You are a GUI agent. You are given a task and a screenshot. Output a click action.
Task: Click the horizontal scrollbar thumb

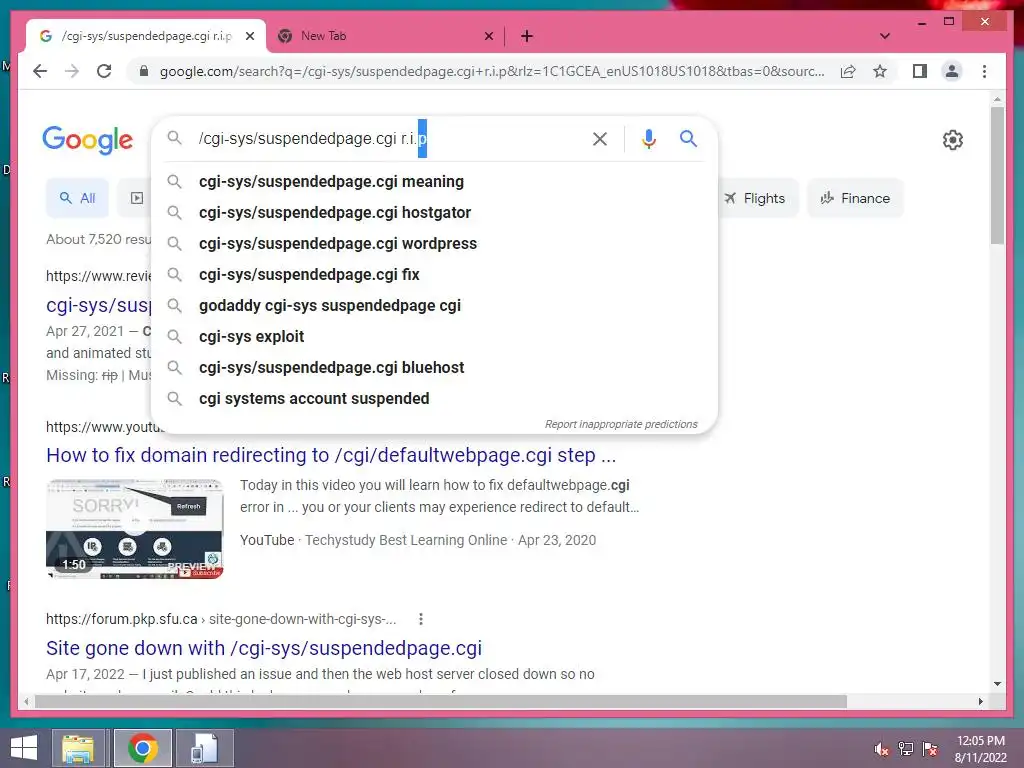[441, 701]
